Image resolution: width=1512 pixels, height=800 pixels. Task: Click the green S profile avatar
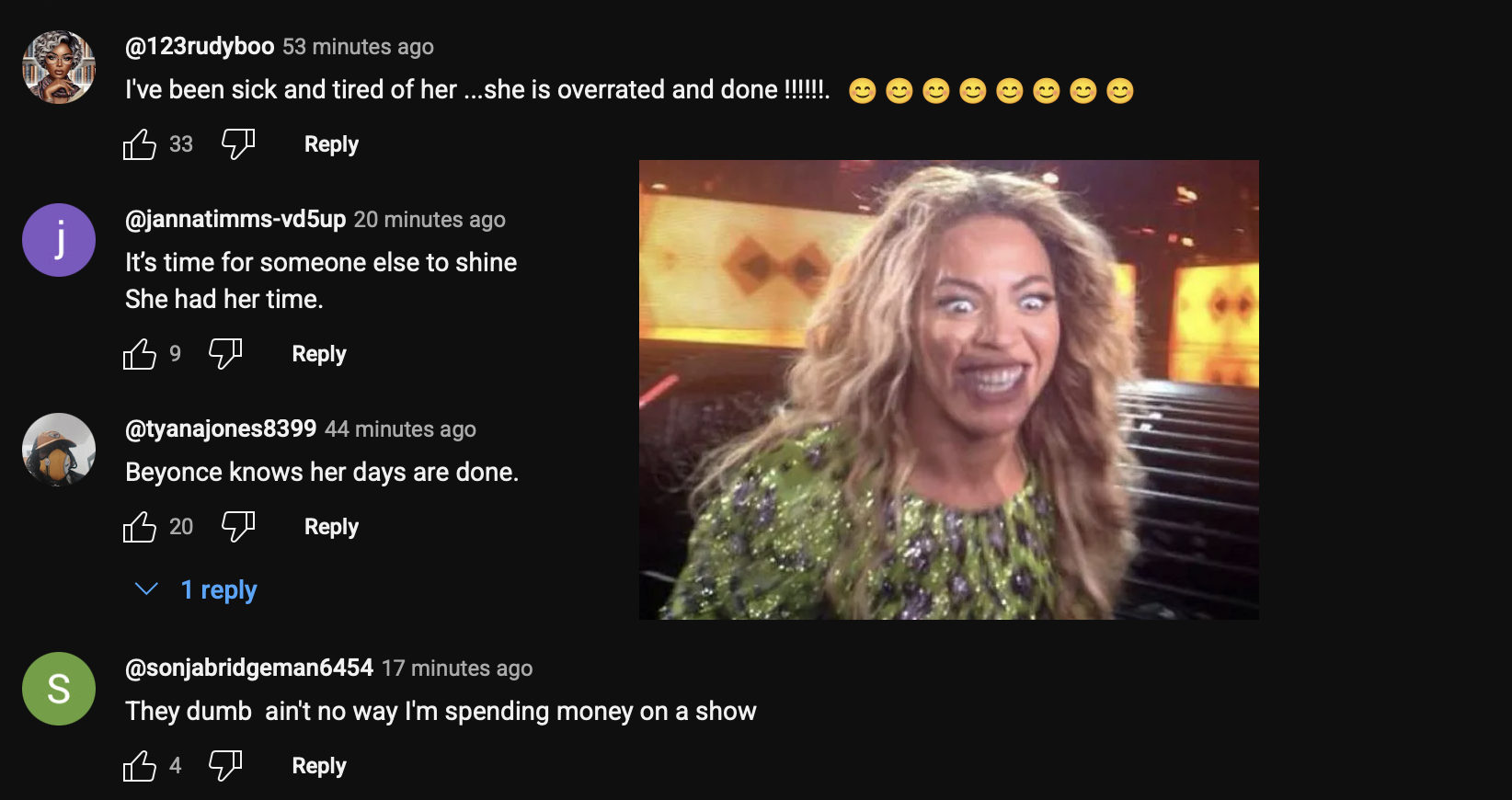tap(59, 689)
